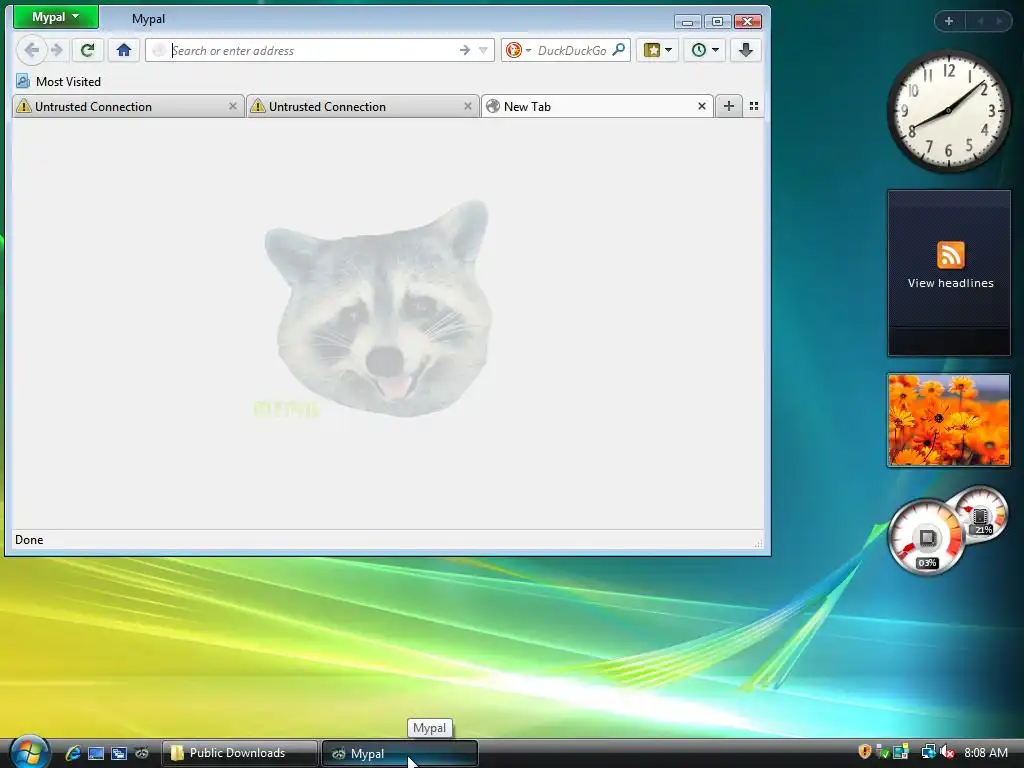Close the first Untrusted Connection tab
The height and width of the screenshot is (768, 1024).
point(232,106)
